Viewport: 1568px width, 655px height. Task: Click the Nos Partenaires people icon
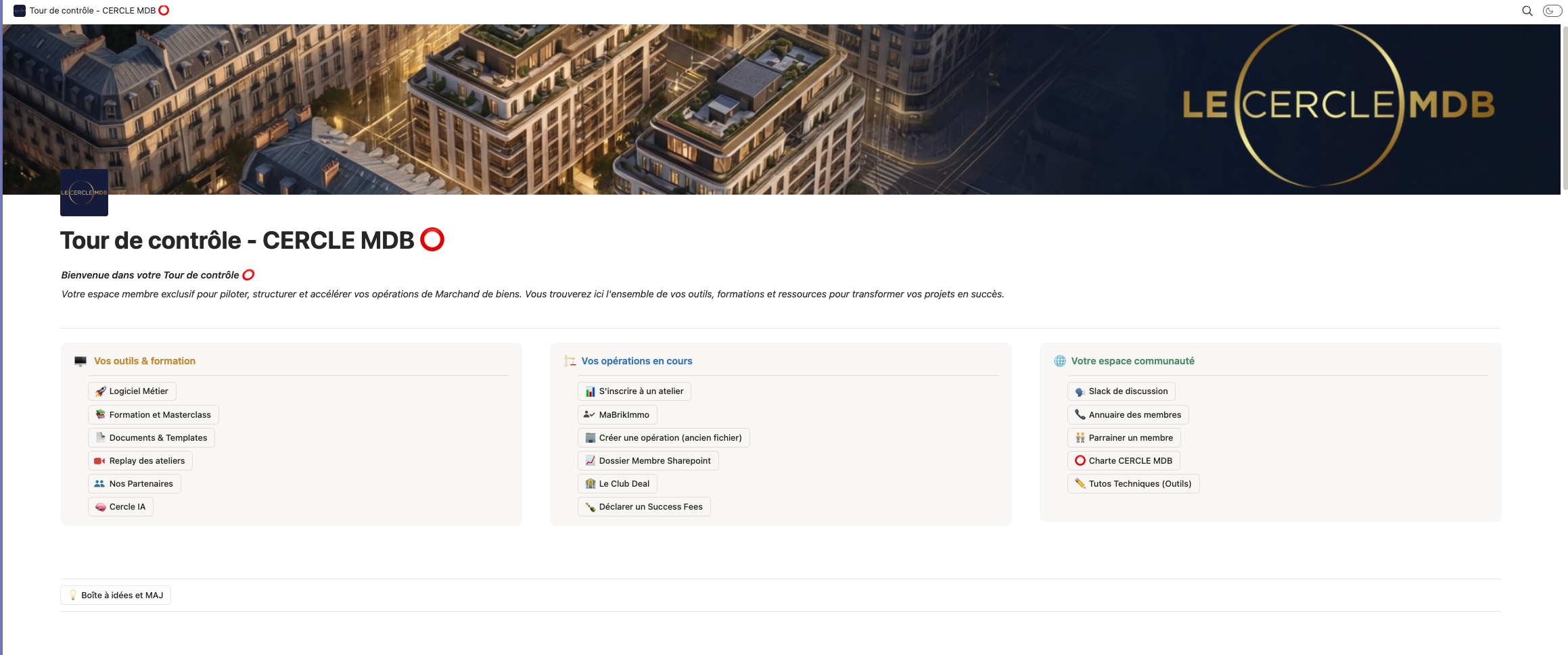[100, 484]
